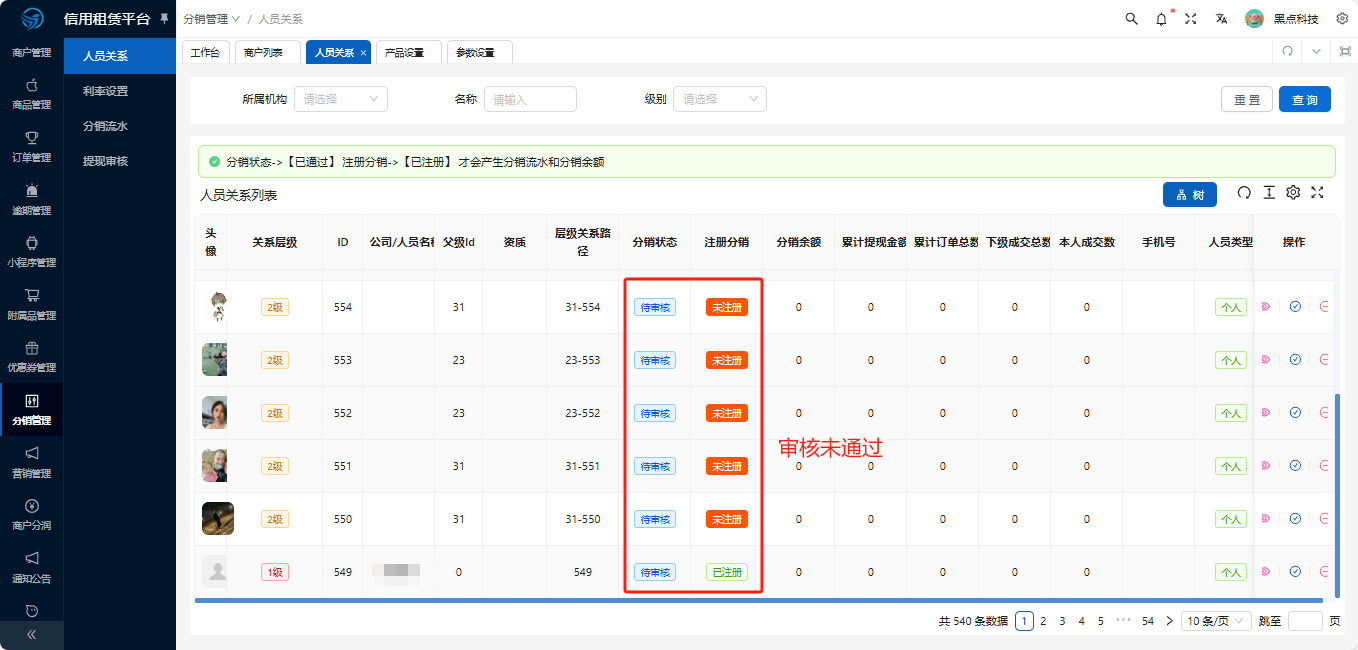The width and height of the screenshot is (1358, 650).
Task: Open 商品管理 in the sidebar
Action: tap(31, 92)
